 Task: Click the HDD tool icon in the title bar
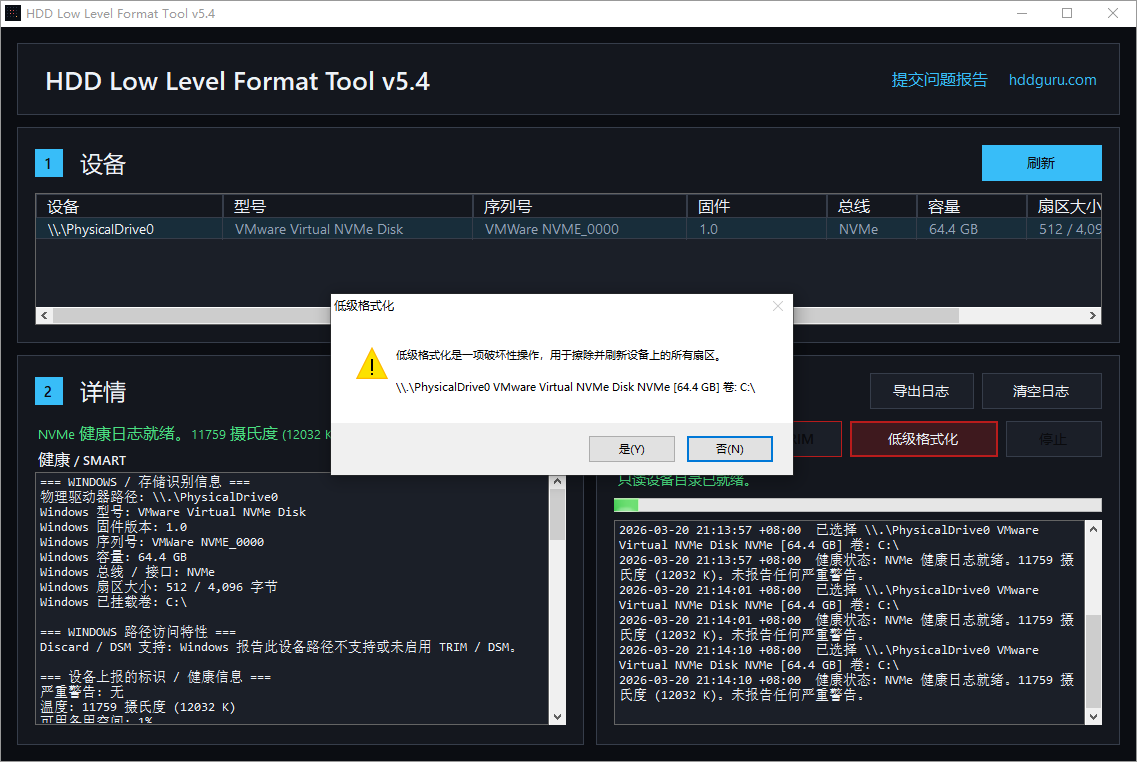(x=13, y=13)
